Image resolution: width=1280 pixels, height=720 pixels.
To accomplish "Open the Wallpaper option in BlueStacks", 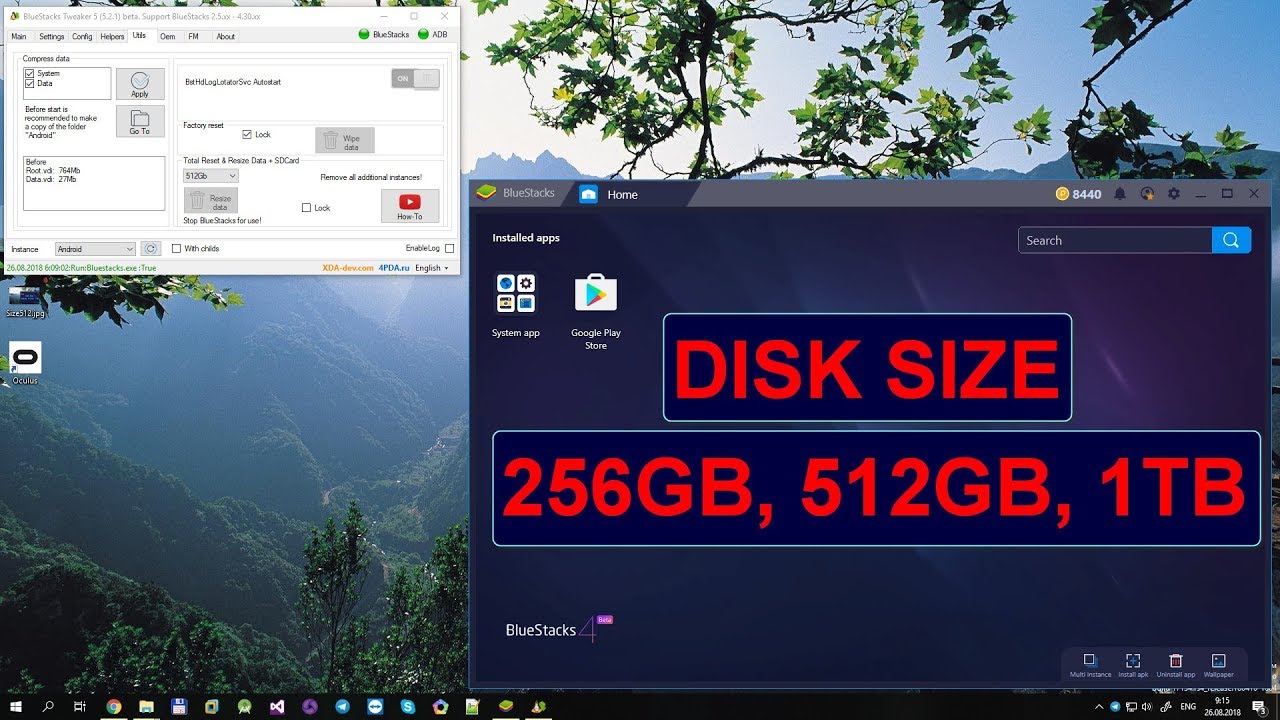I will [x=1218, y=665].
